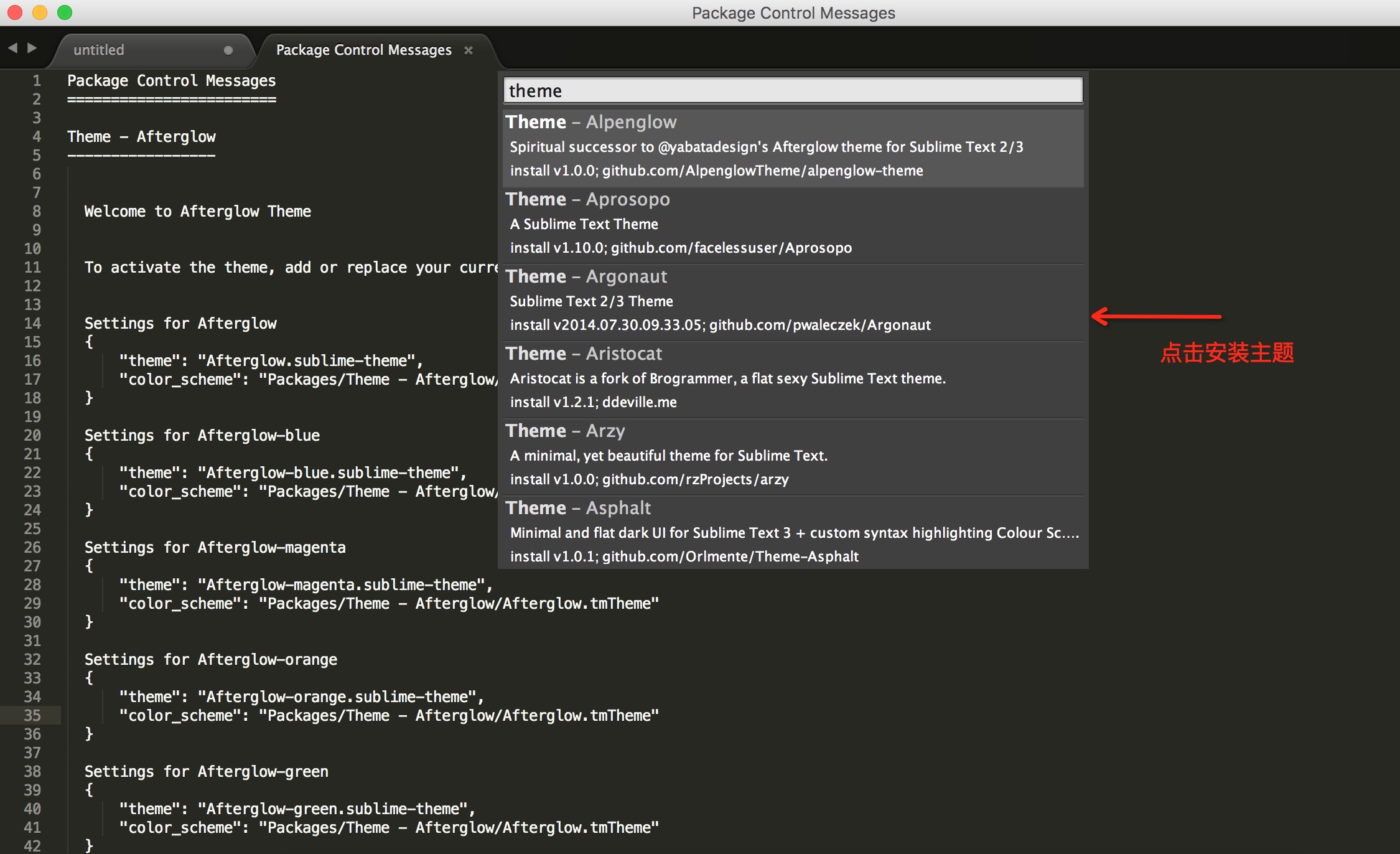Switch to the untitled tab
This screenshot has width=1400, height=854.
point(100,50)
